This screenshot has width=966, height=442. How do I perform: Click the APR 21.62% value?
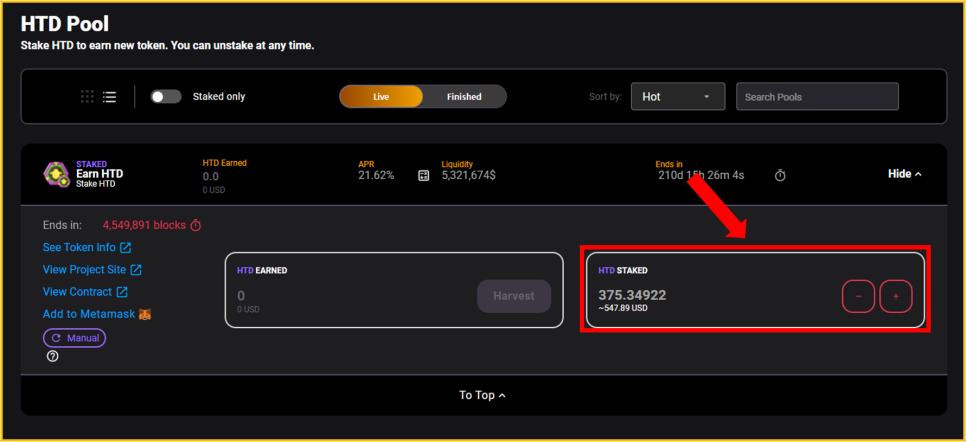(x=376, y=176)
